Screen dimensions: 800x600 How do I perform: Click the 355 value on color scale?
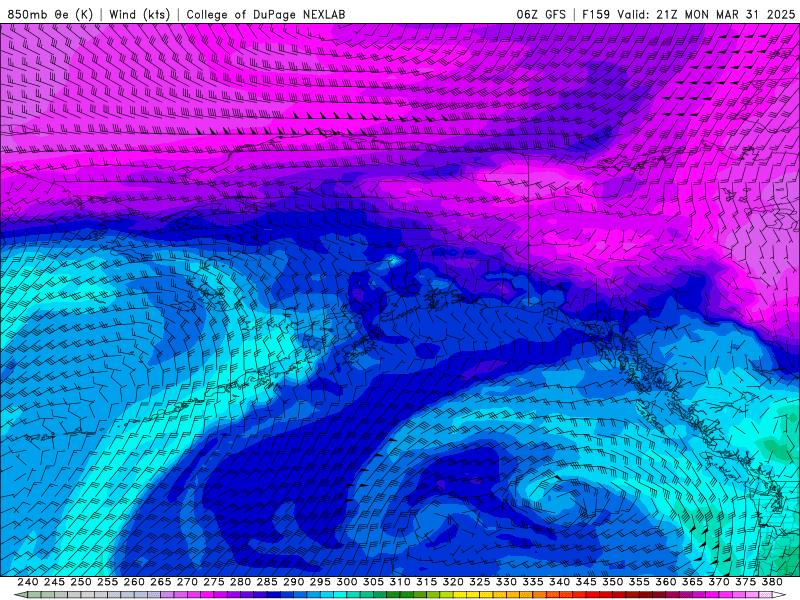click(639, 582)
